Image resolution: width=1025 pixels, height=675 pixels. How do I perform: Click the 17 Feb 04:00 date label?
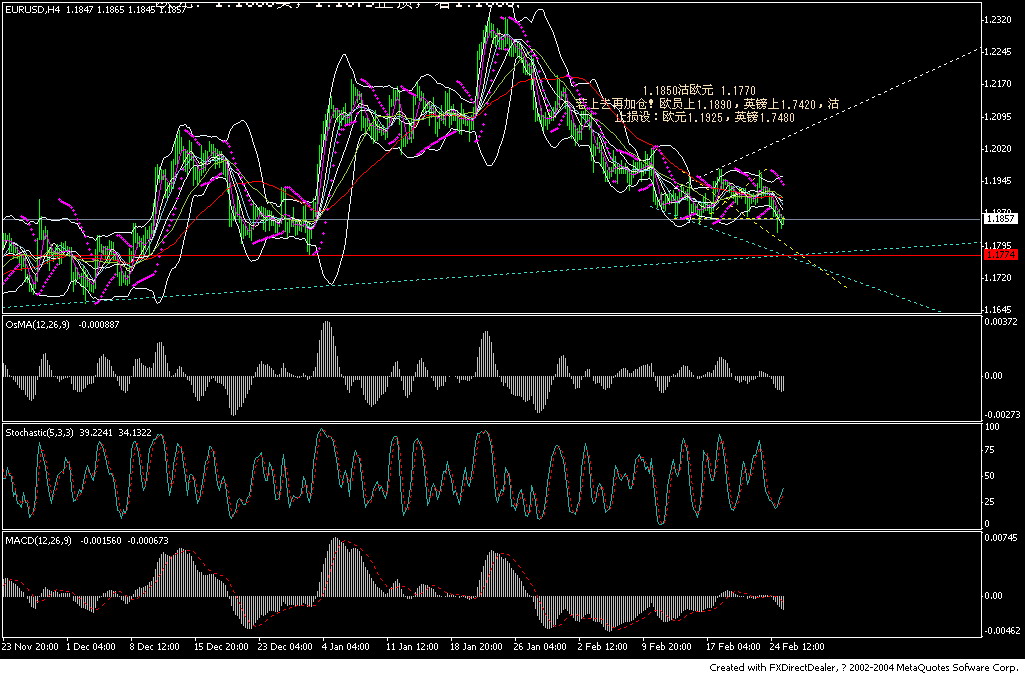pos(733,646)
